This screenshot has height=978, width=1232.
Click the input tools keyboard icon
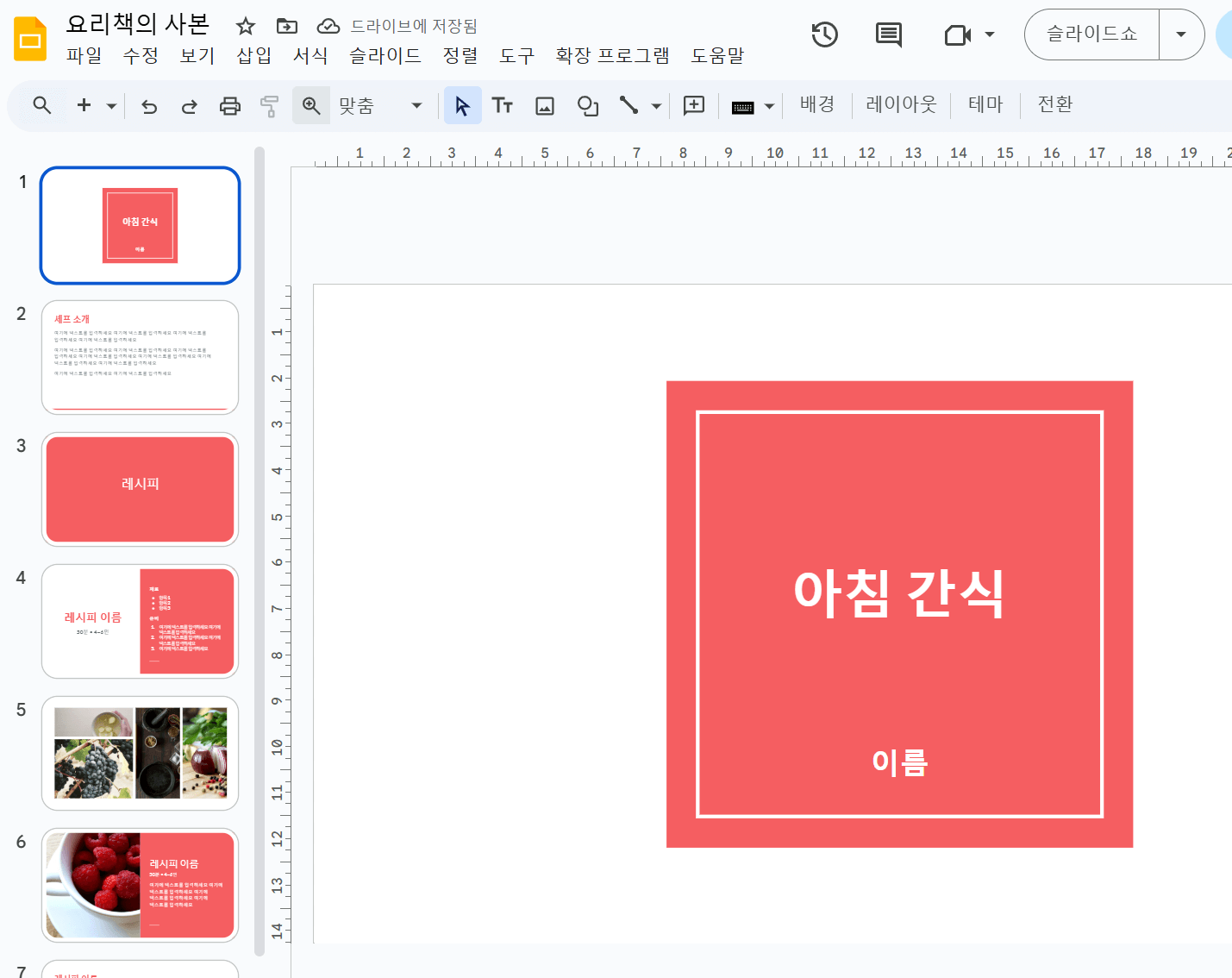[x=742, y=107]
